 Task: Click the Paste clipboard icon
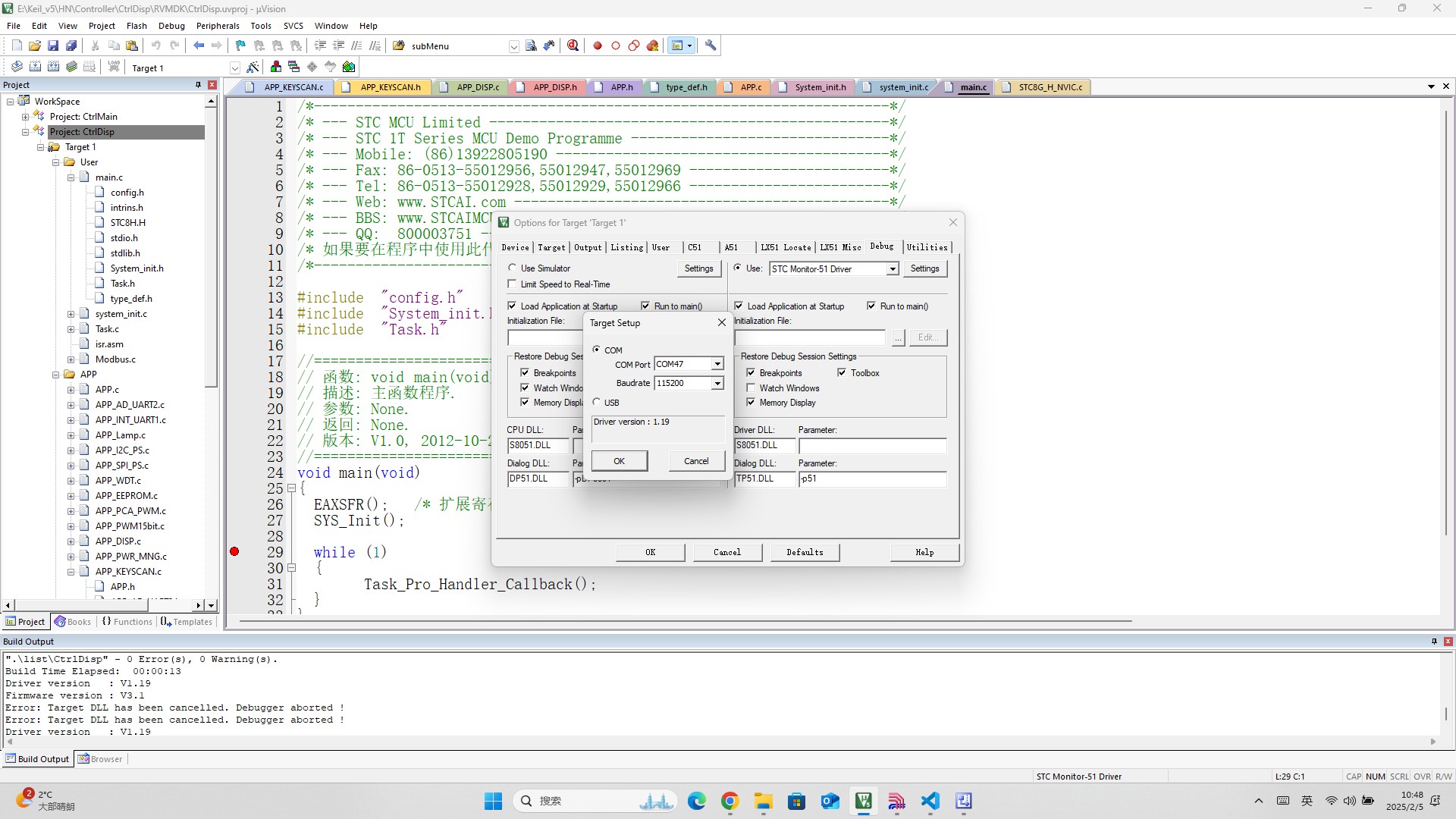(132, 45)
